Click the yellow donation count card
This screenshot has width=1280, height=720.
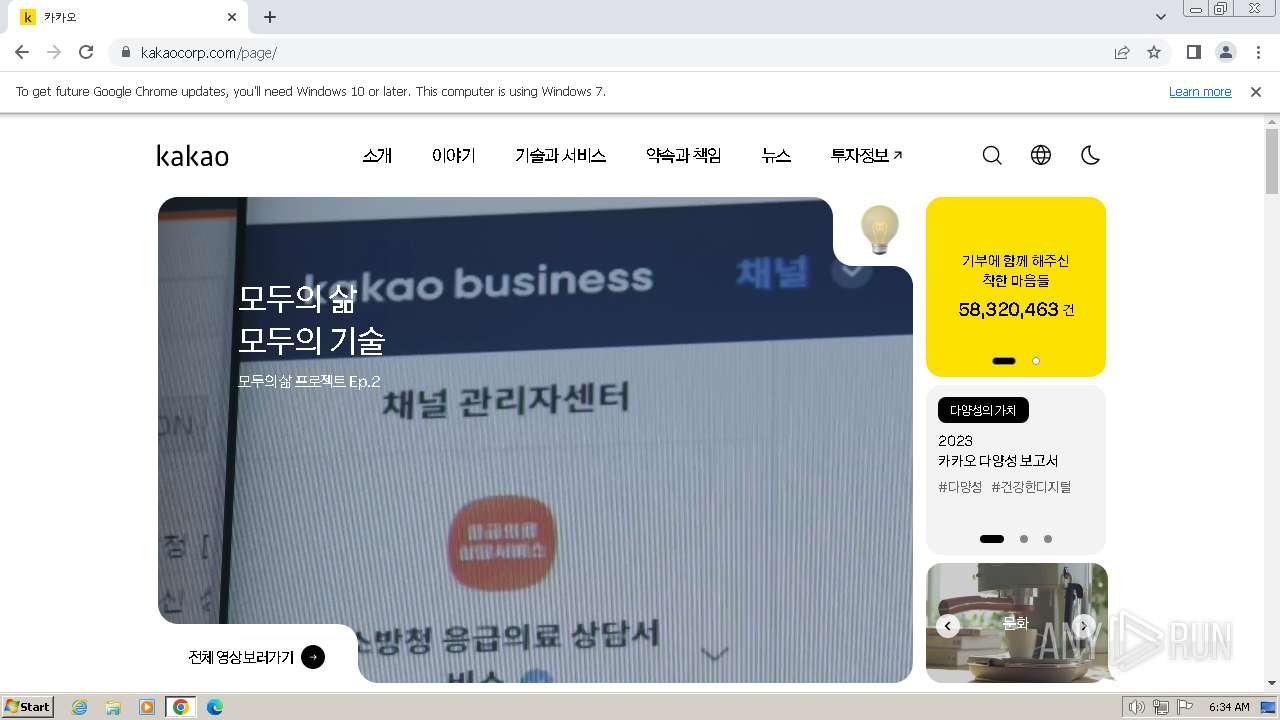click(1016, 287)
